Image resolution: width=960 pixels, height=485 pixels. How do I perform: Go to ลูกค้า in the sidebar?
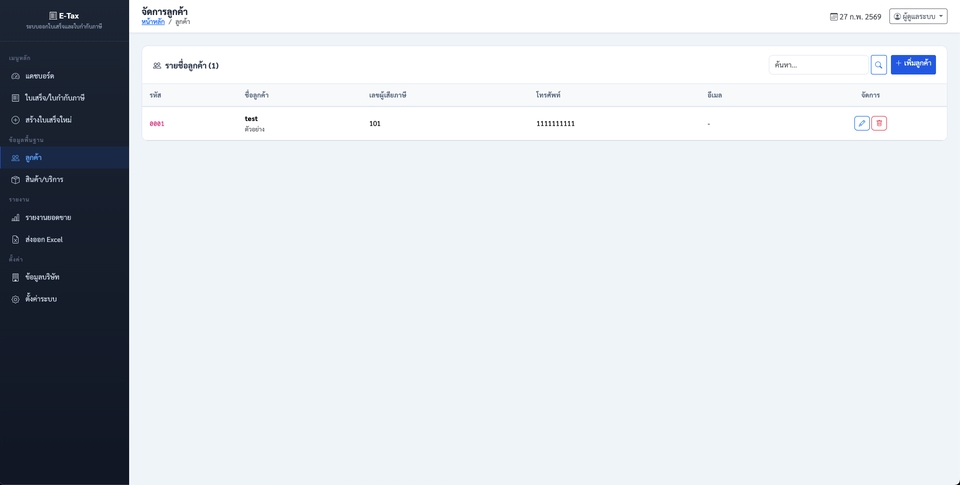click(33, 158)
